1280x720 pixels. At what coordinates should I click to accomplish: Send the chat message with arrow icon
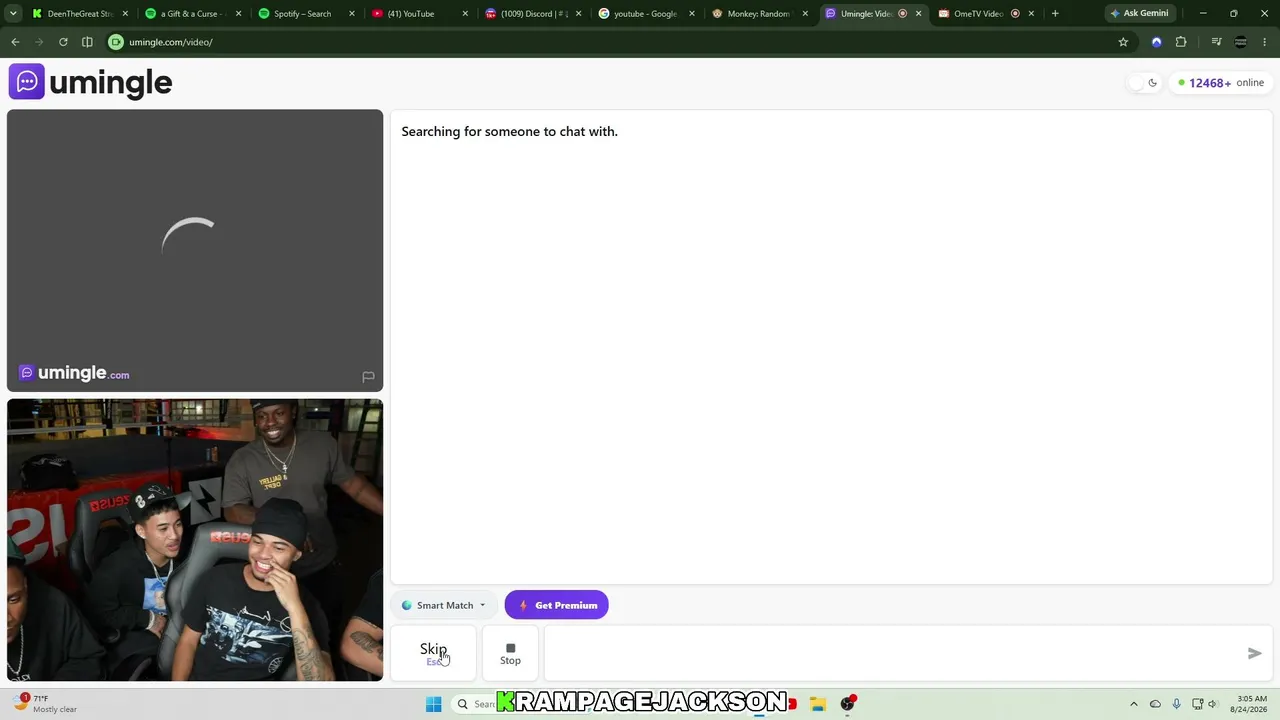pos(1255,653)
